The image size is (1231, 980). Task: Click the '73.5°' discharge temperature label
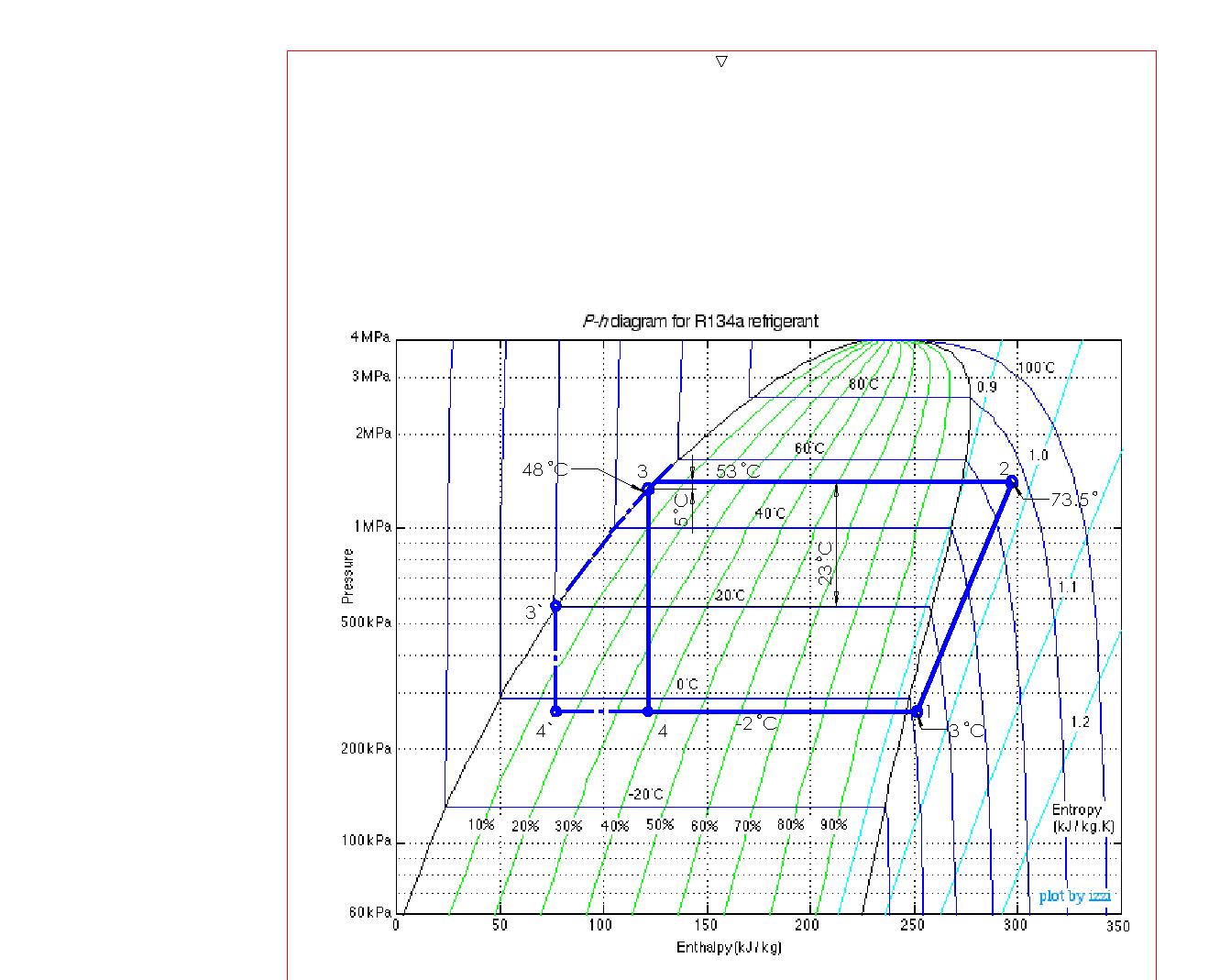(1074, 499)
